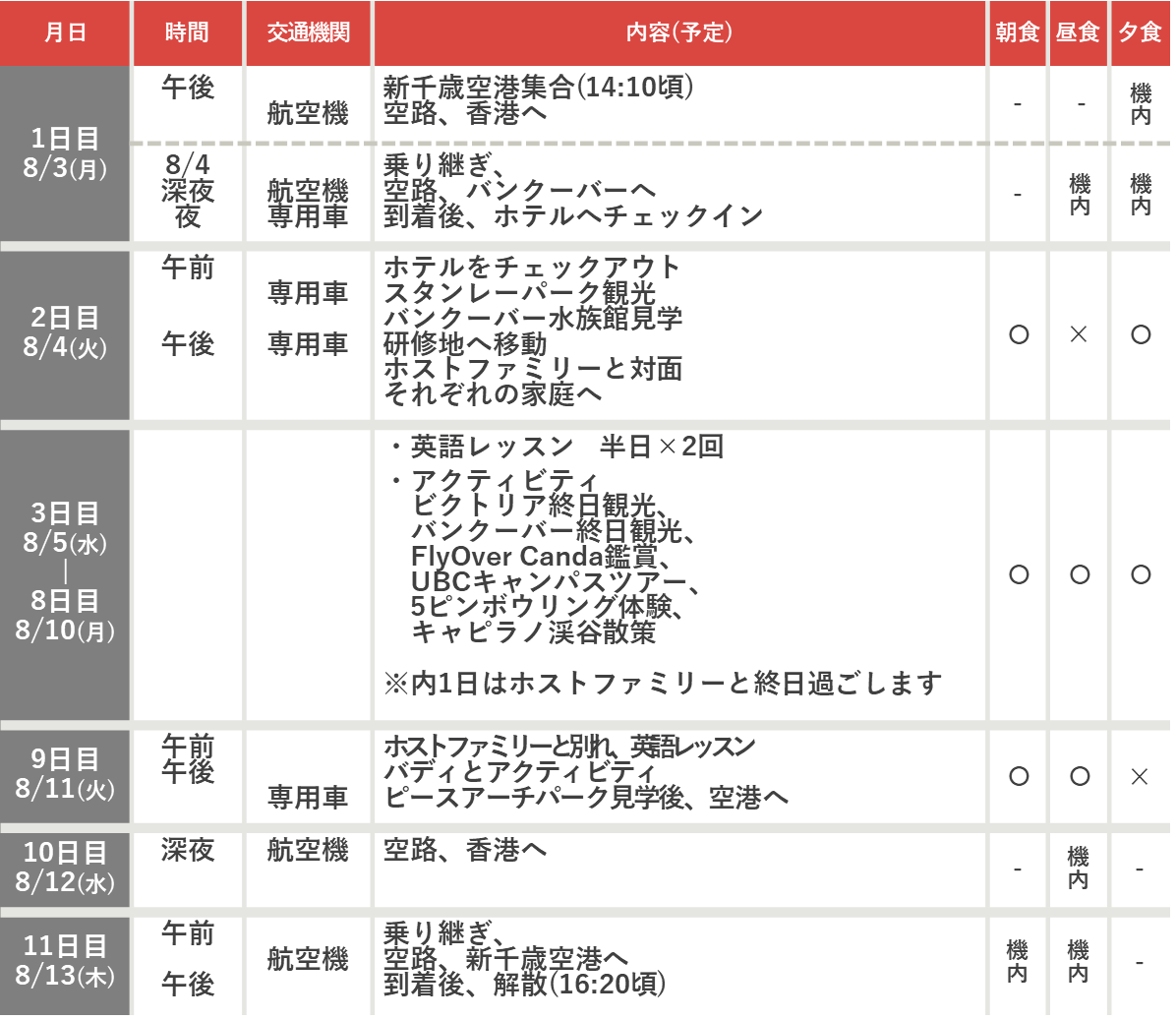
Task: Click the 機内 lunch mark on 10日目
Action: coord(1079,869)
